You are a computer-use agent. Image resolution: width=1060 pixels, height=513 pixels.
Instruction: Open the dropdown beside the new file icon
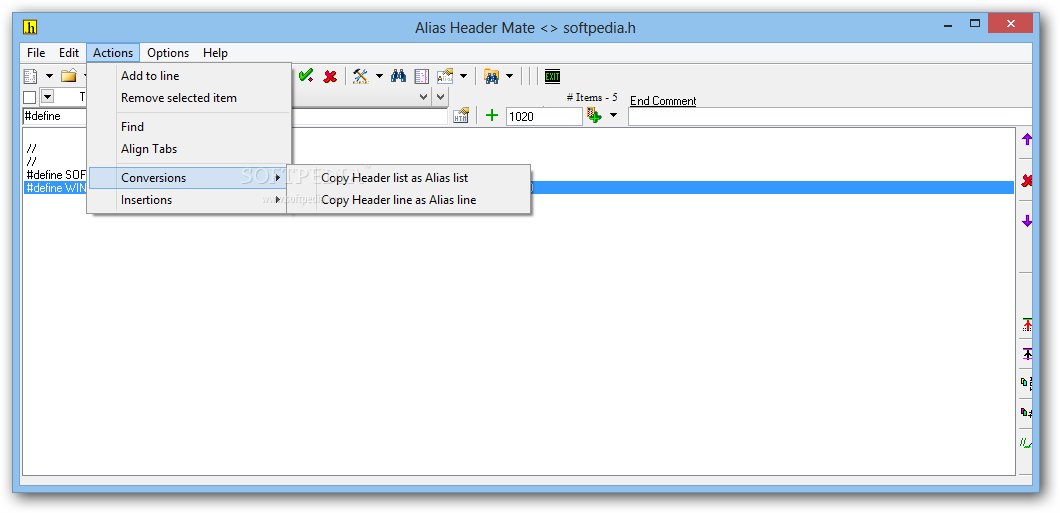[49, 76]
